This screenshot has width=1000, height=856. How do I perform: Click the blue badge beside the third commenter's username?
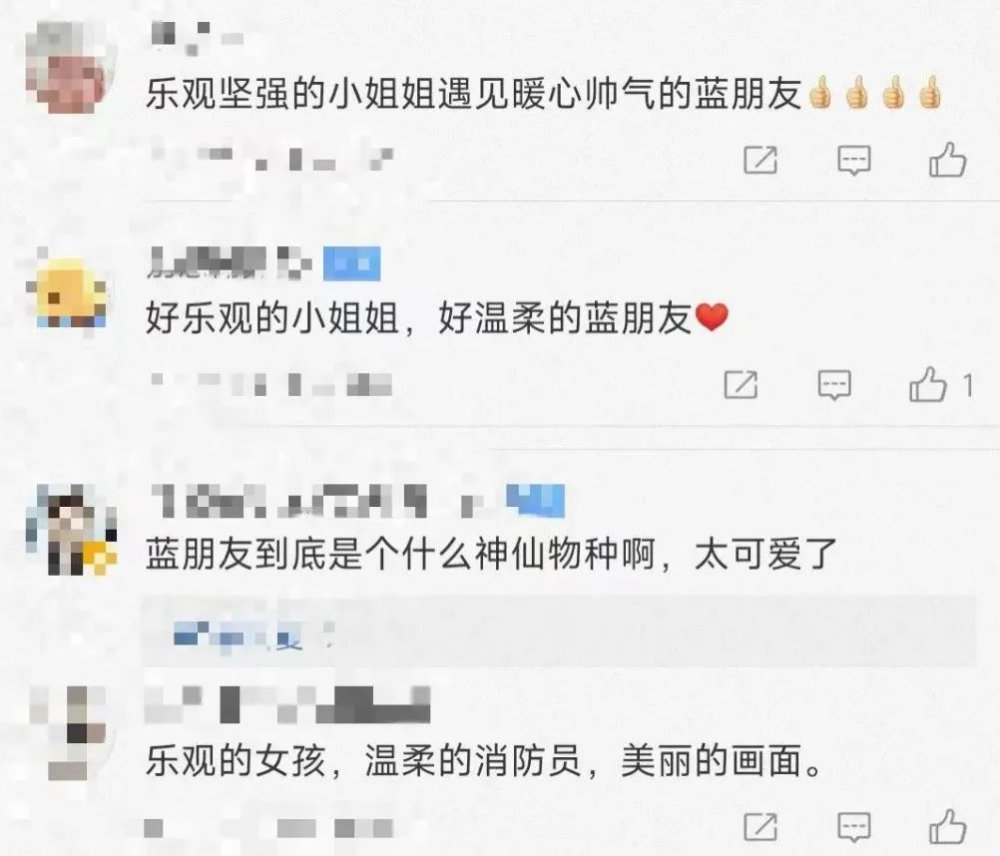coord(536,499)
